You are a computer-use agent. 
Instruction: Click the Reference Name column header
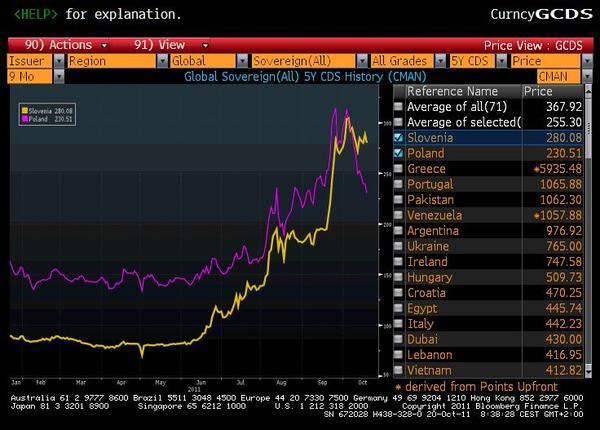pyautogui.click(x=463, y=91)
